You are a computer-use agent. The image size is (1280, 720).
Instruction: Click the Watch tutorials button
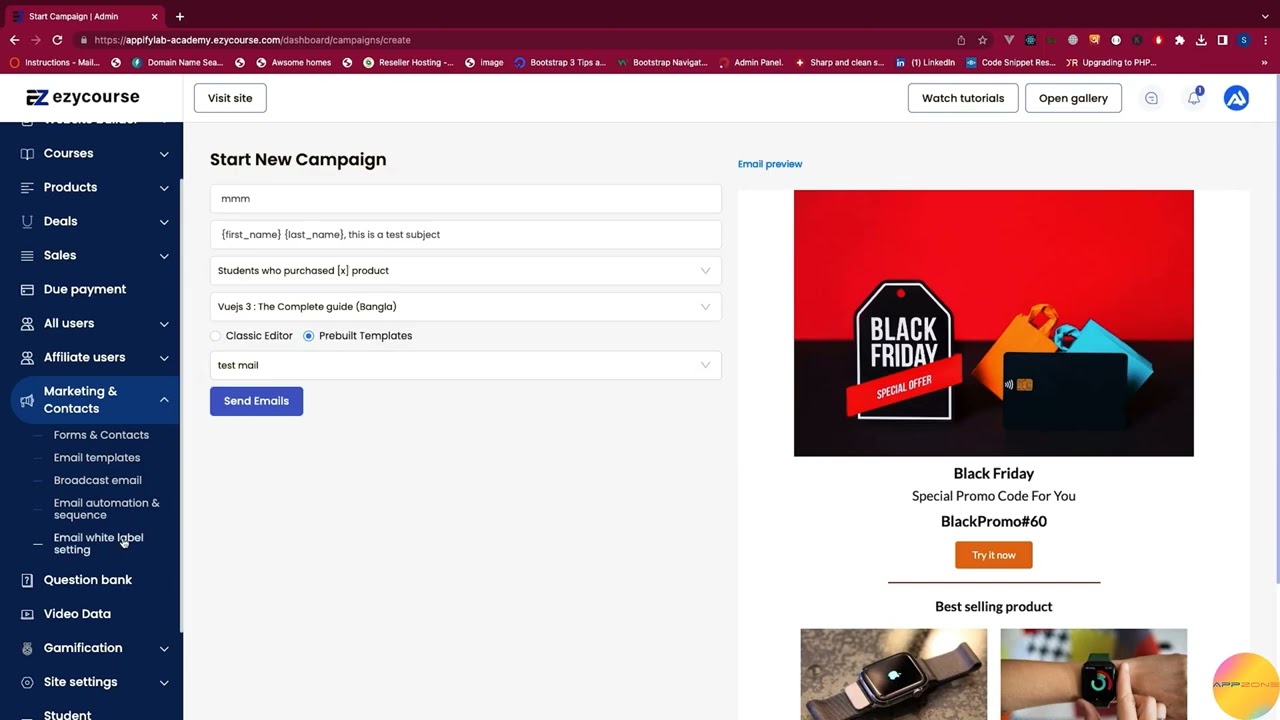(963, 98)
